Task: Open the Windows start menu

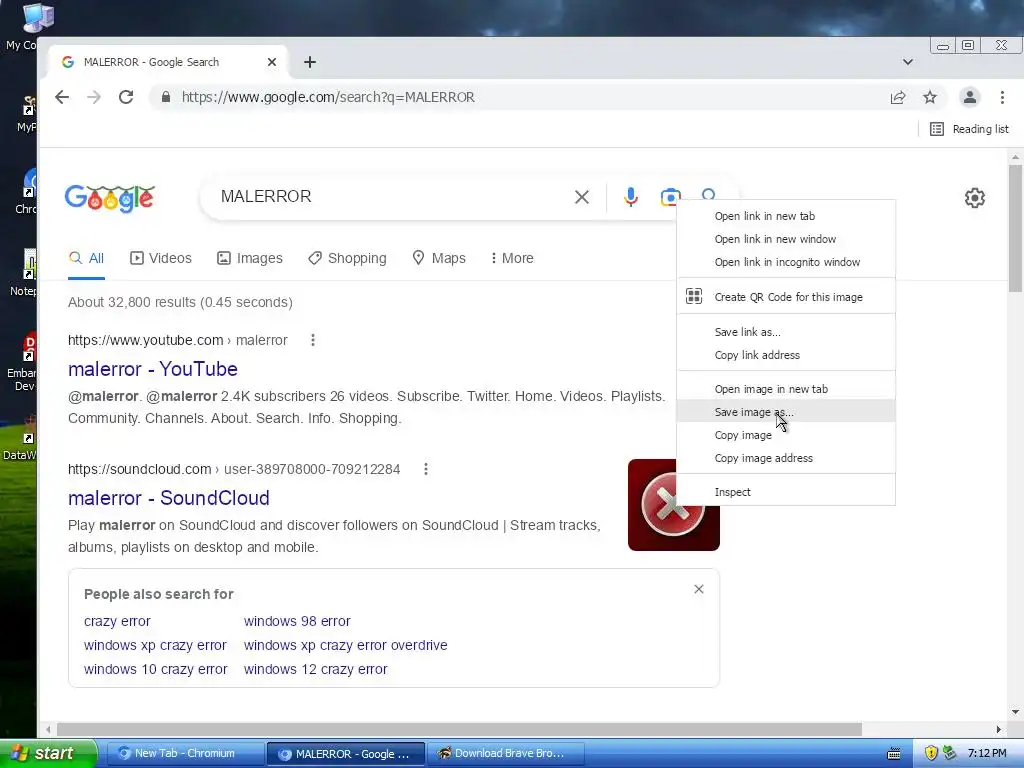Action: (x=48, y=753)
